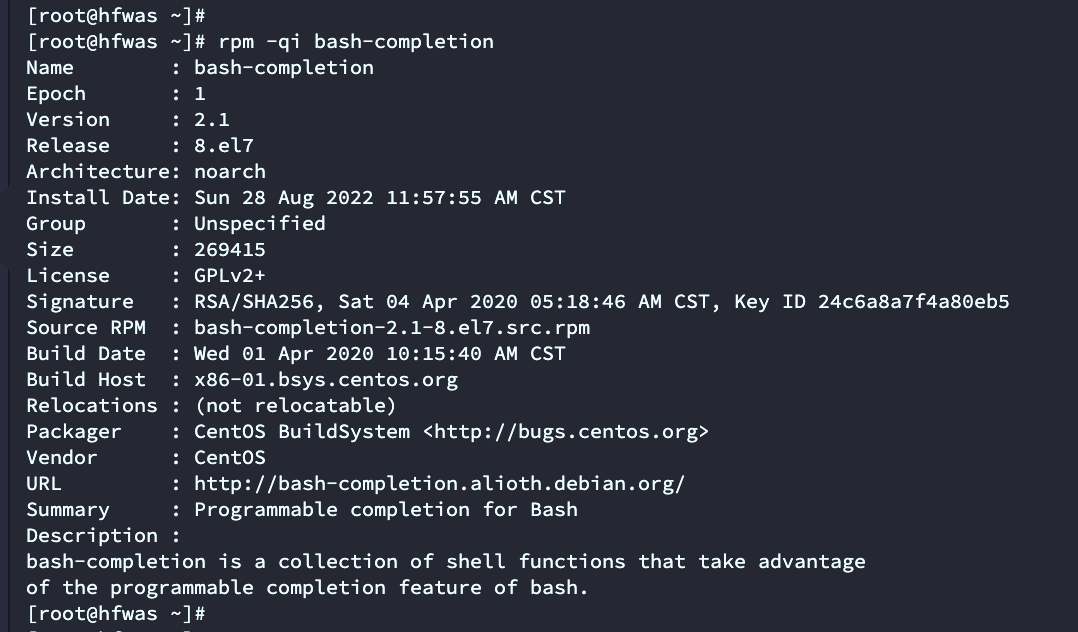
Task: Select the Group value 'Unspecified'
Action: point(259,224)
